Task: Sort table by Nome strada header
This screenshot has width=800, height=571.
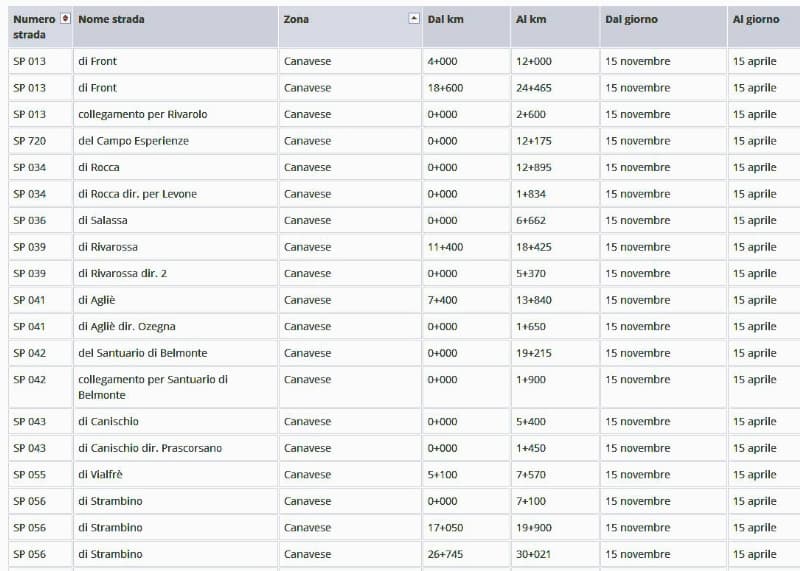Action: click(111, 19)
